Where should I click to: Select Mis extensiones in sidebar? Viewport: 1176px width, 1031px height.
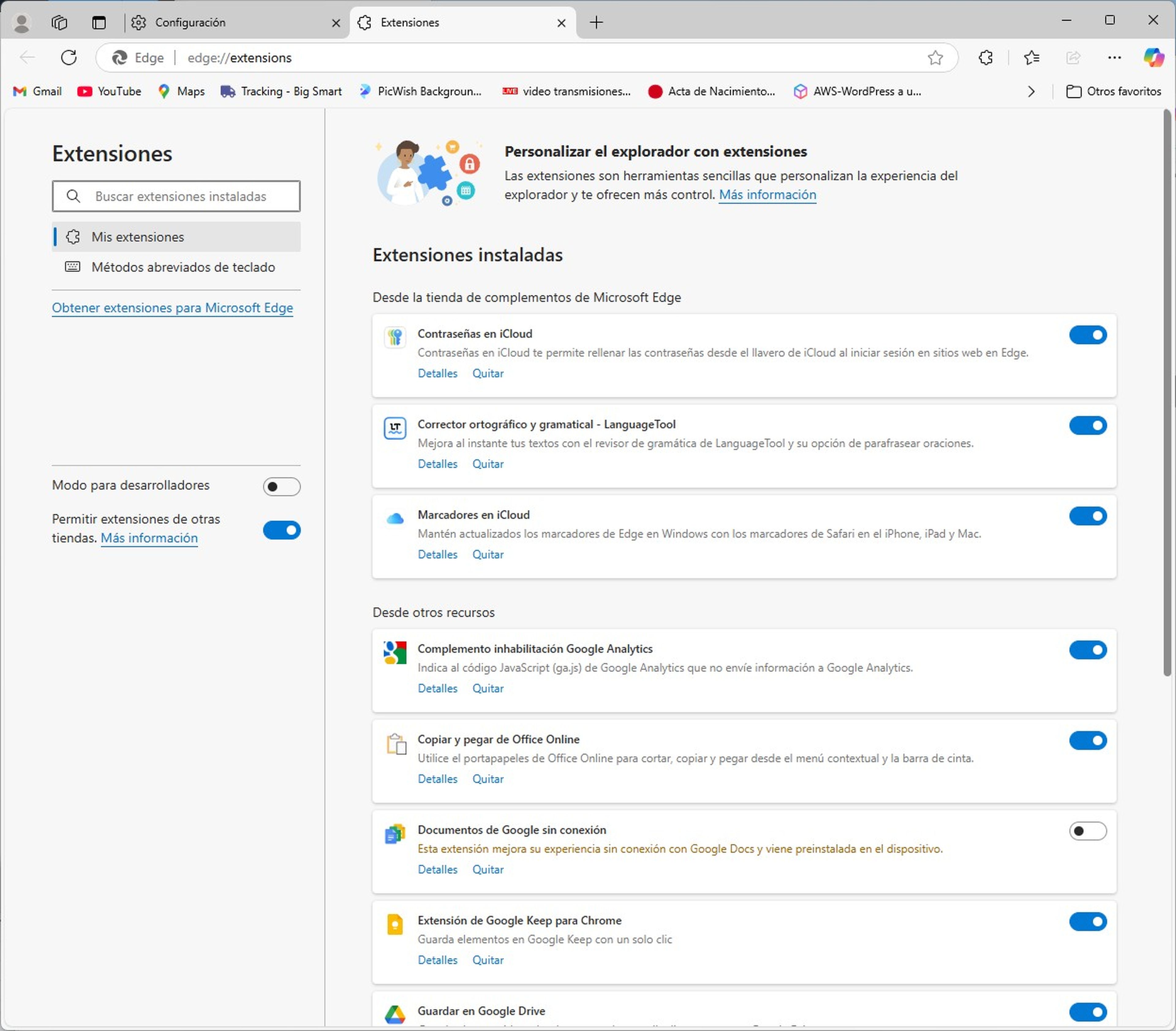pyautogui.click(x=176, y=237)
